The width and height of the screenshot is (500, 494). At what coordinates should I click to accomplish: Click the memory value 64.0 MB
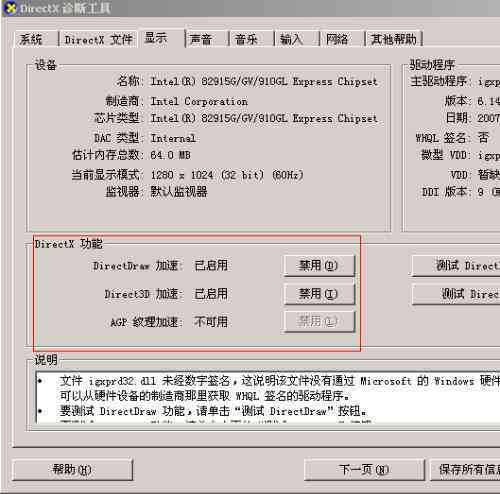click(x=170, y=155)
